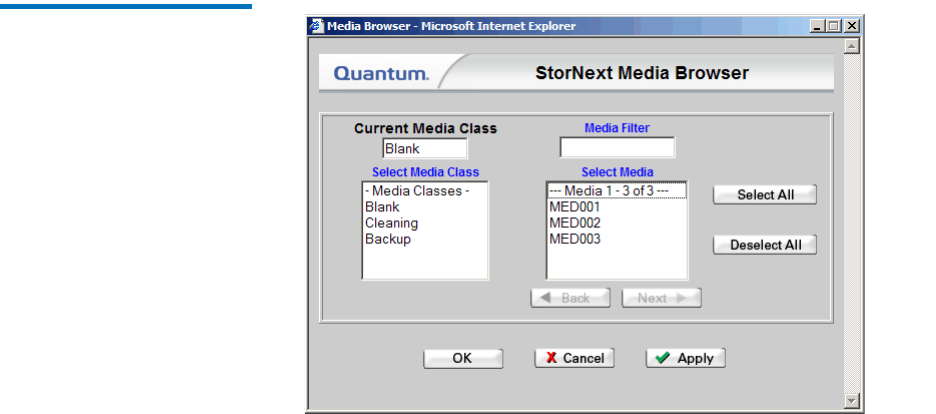
Task: Go to previous media page with Back
Action: pyautogui.click(x=570, y=298)
